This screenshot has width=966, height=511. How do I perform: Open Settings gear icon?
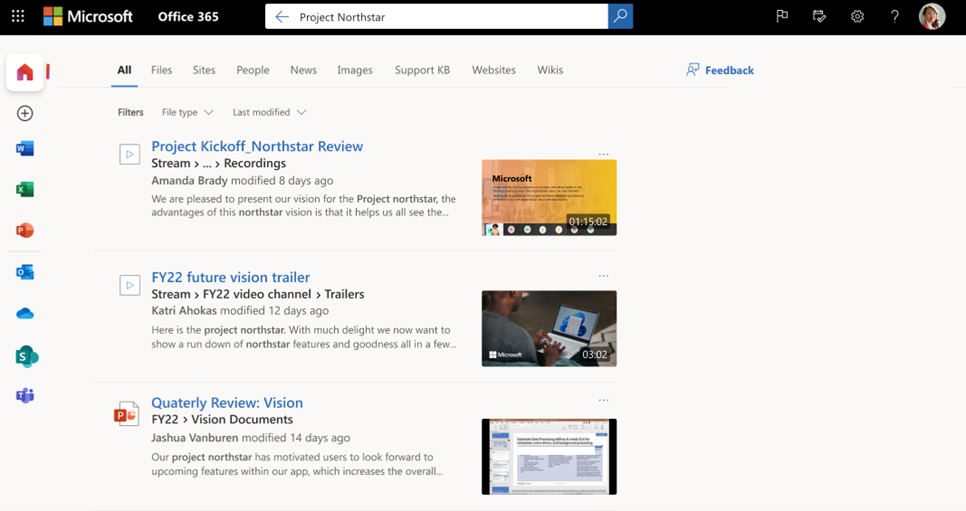857,17
